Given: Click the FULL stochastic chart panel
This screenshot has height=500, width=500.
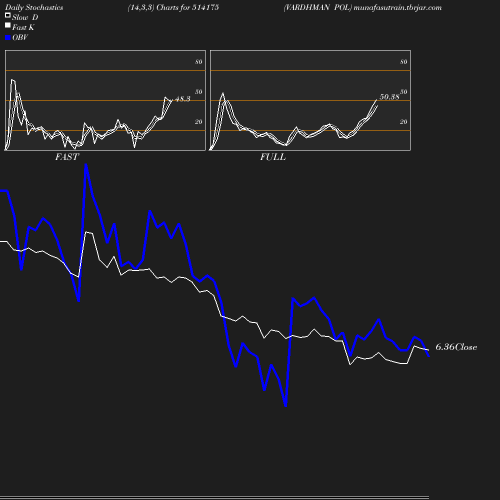Looking at the screenshot, I should click(310, 100).
